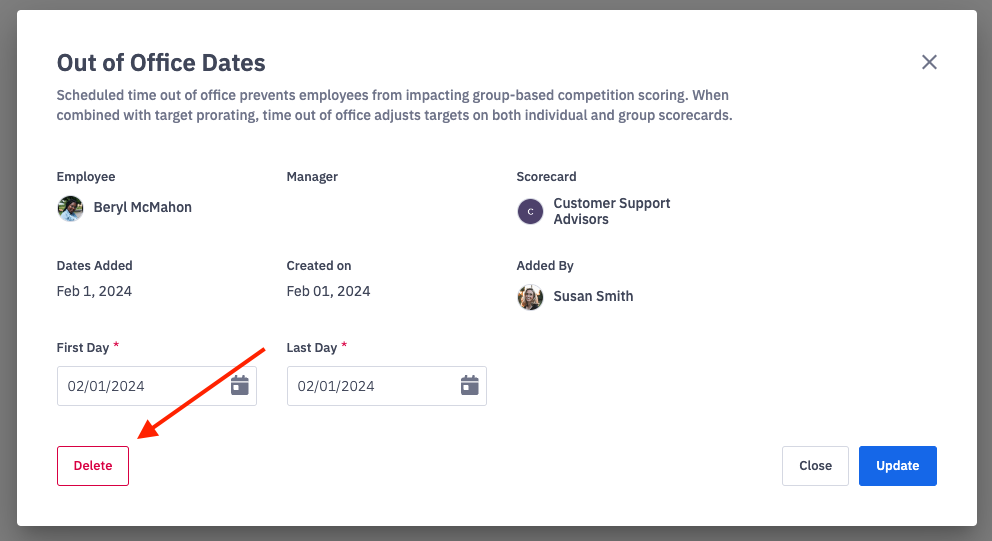992x541 pixels.
Task: Click the Manager field label
Action: 312,177
